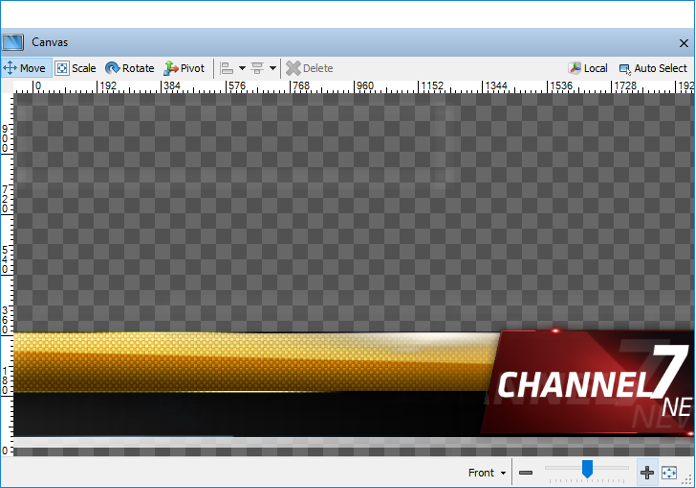Select the Pivot tool

click(184, 68)
